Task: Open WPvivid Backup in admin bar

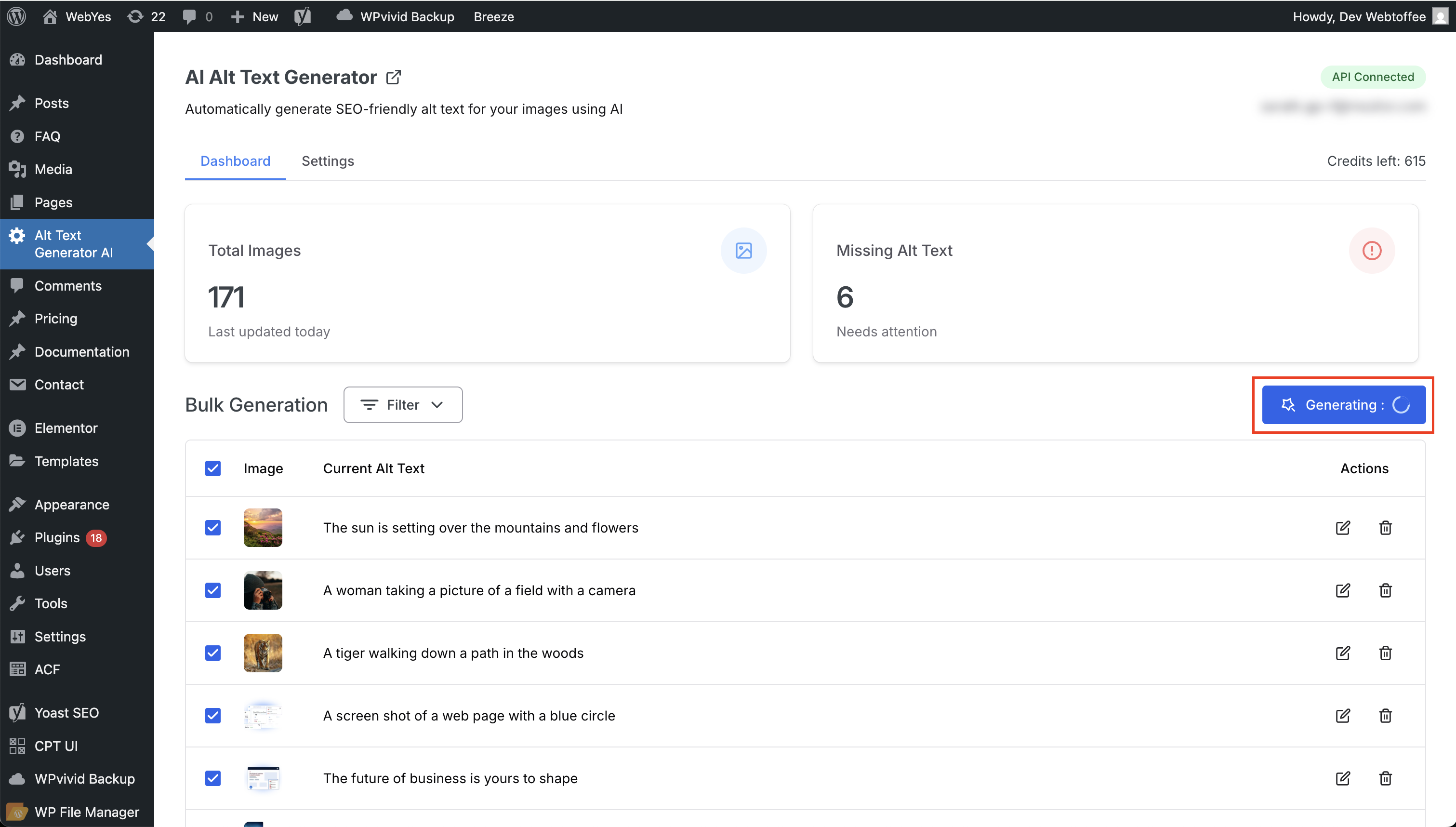Action: (396, 16)
